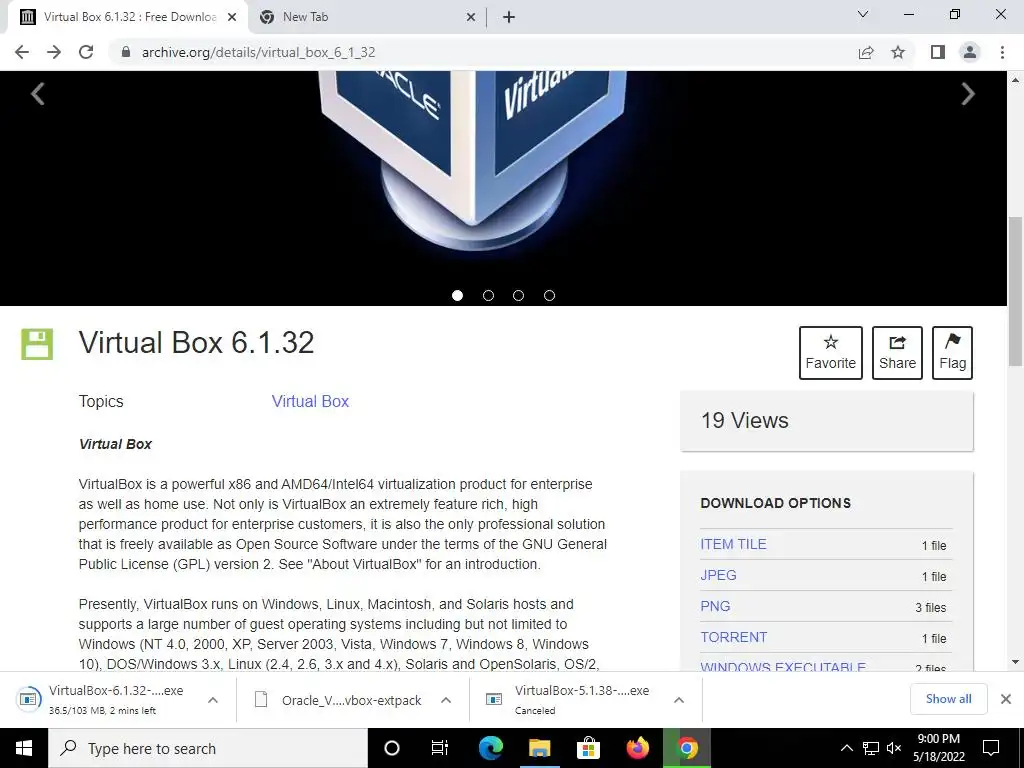Share this archive item
Viewport: 1024px width, 768px height.
[897, 353]
